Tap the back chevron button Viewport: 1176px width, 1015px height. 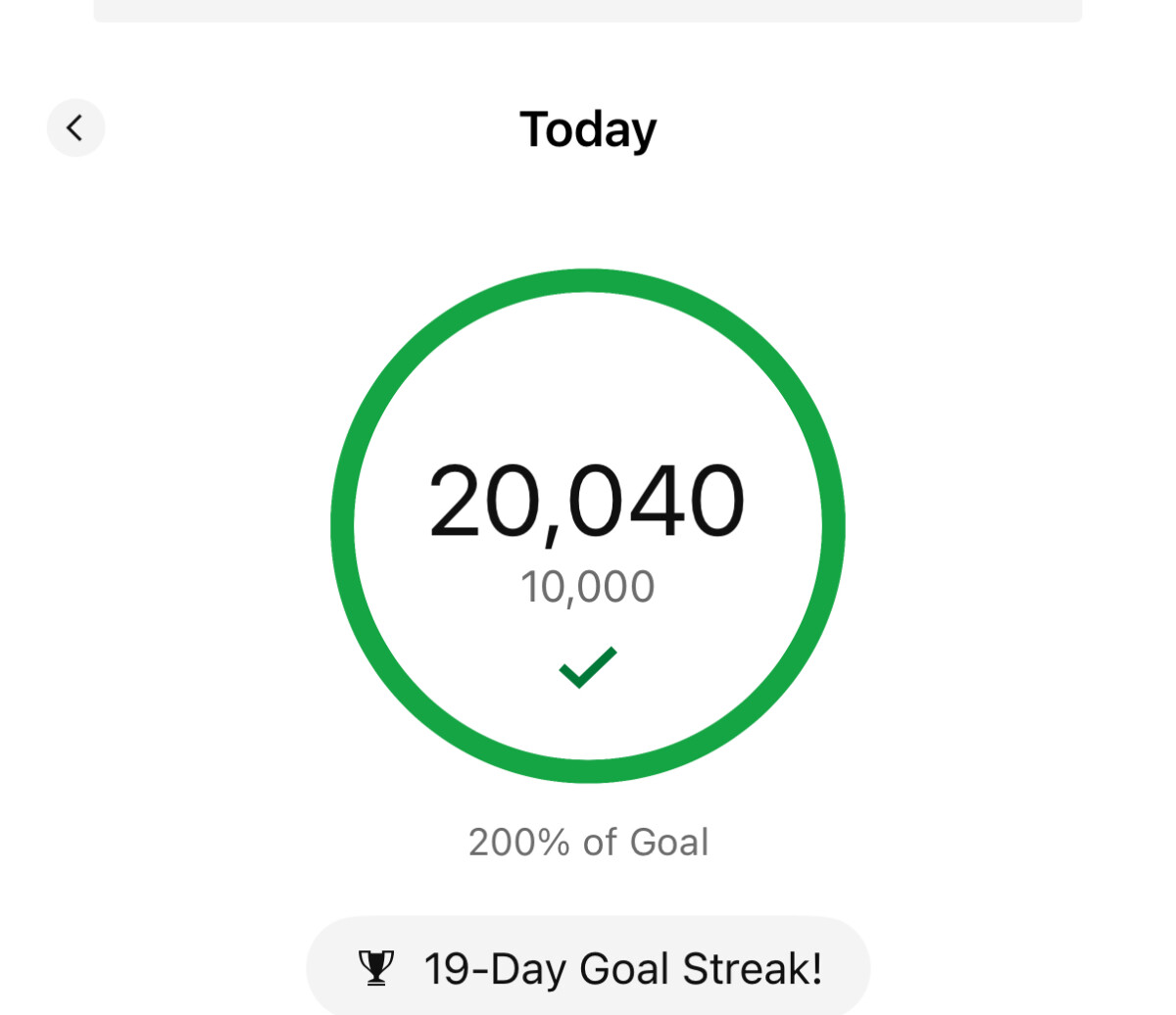(75, 127)
